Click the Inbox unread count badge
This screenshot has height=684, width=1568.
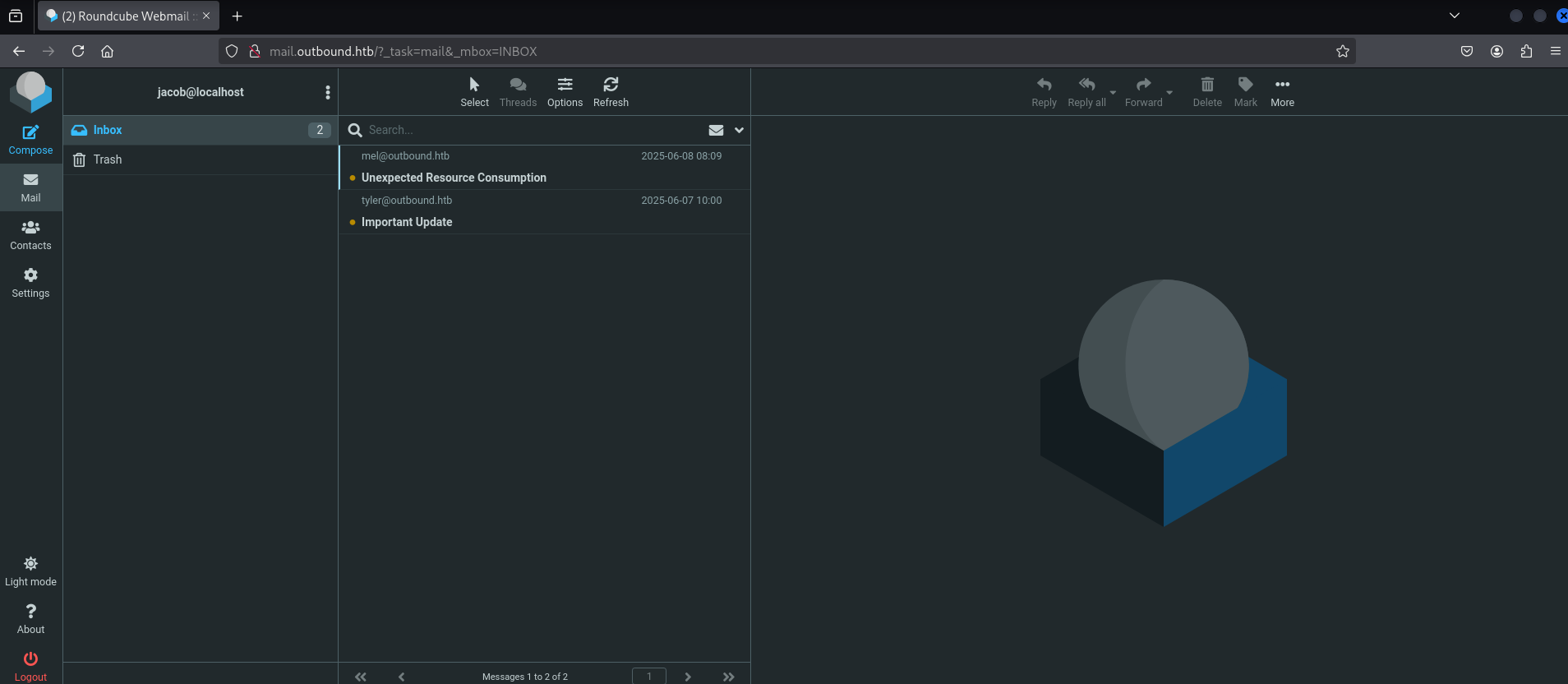click(320, 130)
